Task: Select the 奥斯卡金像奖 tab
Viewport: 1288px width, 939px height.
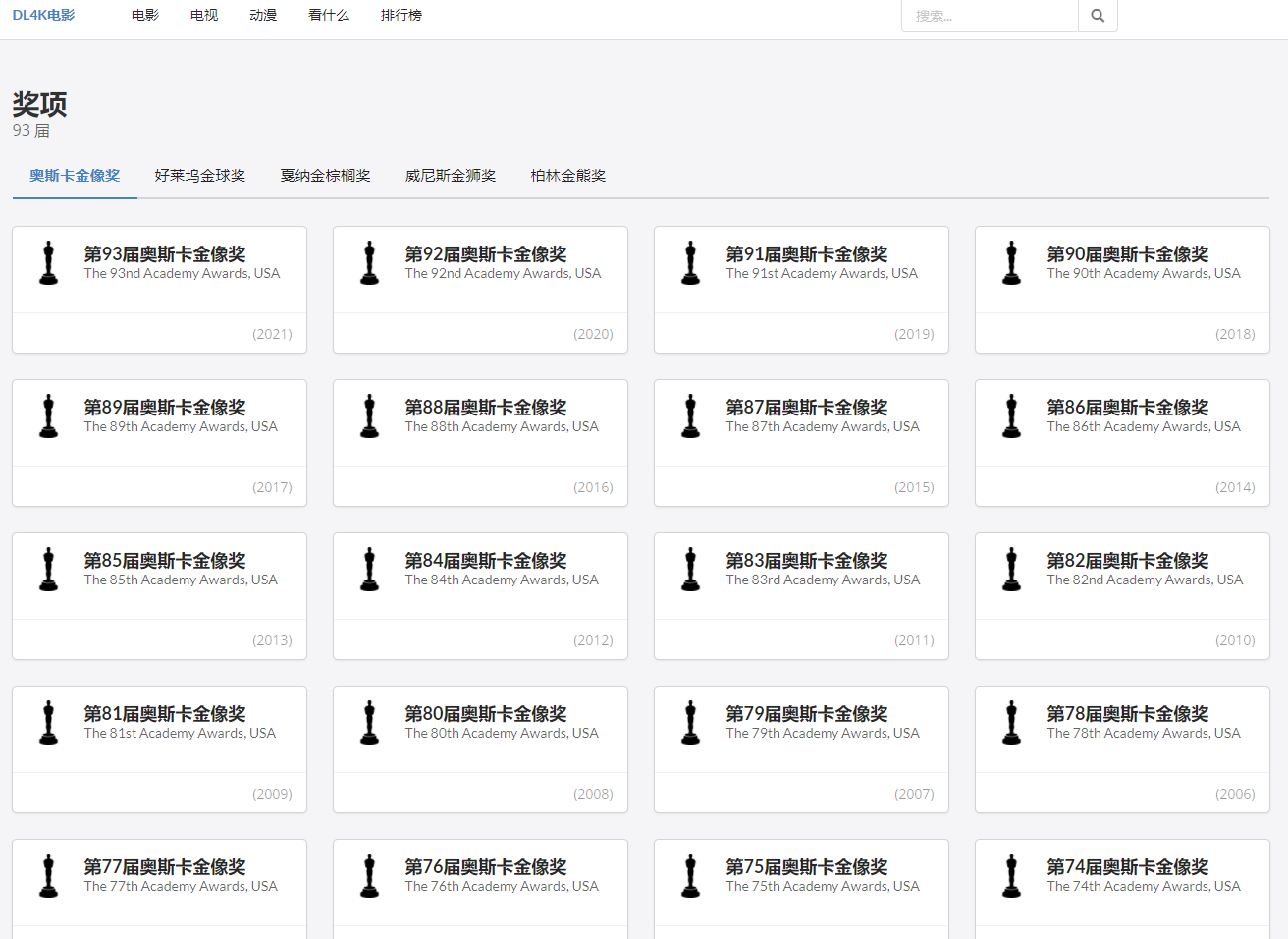Action: 75,176
